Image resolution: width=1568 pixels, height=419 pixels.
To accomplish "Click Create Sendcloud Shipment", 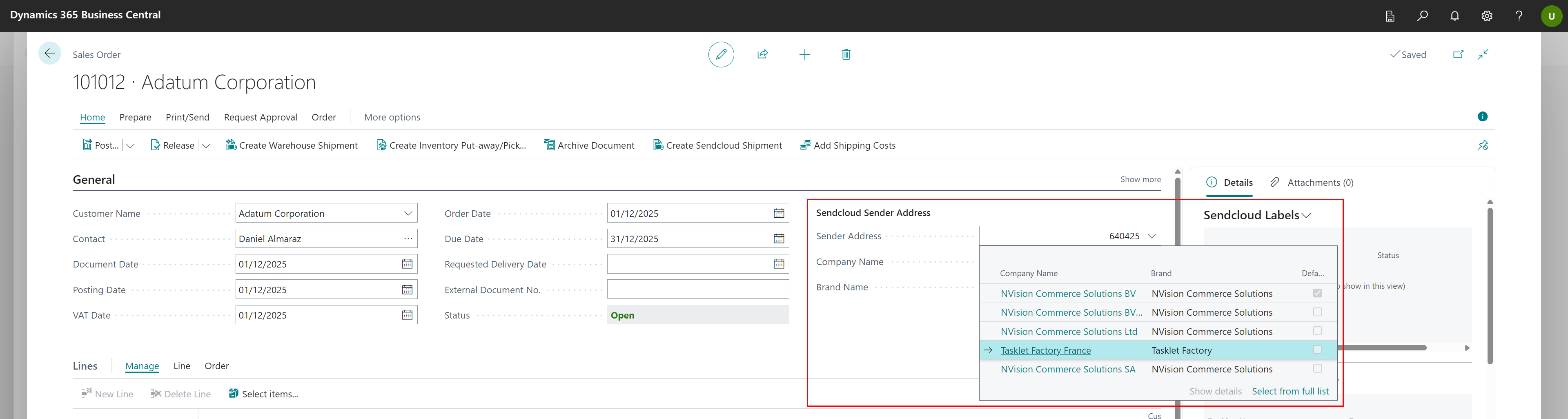I will click(717, 145).
